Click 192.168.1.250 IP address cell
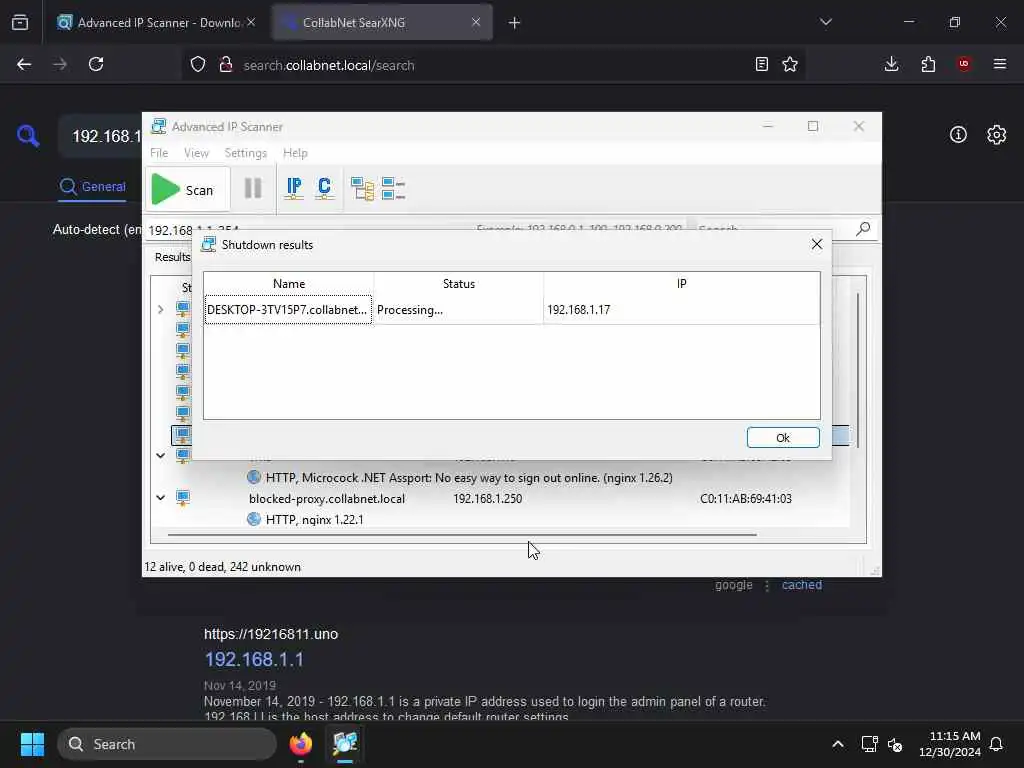1024x768 pixels. [x=487, y=498]
